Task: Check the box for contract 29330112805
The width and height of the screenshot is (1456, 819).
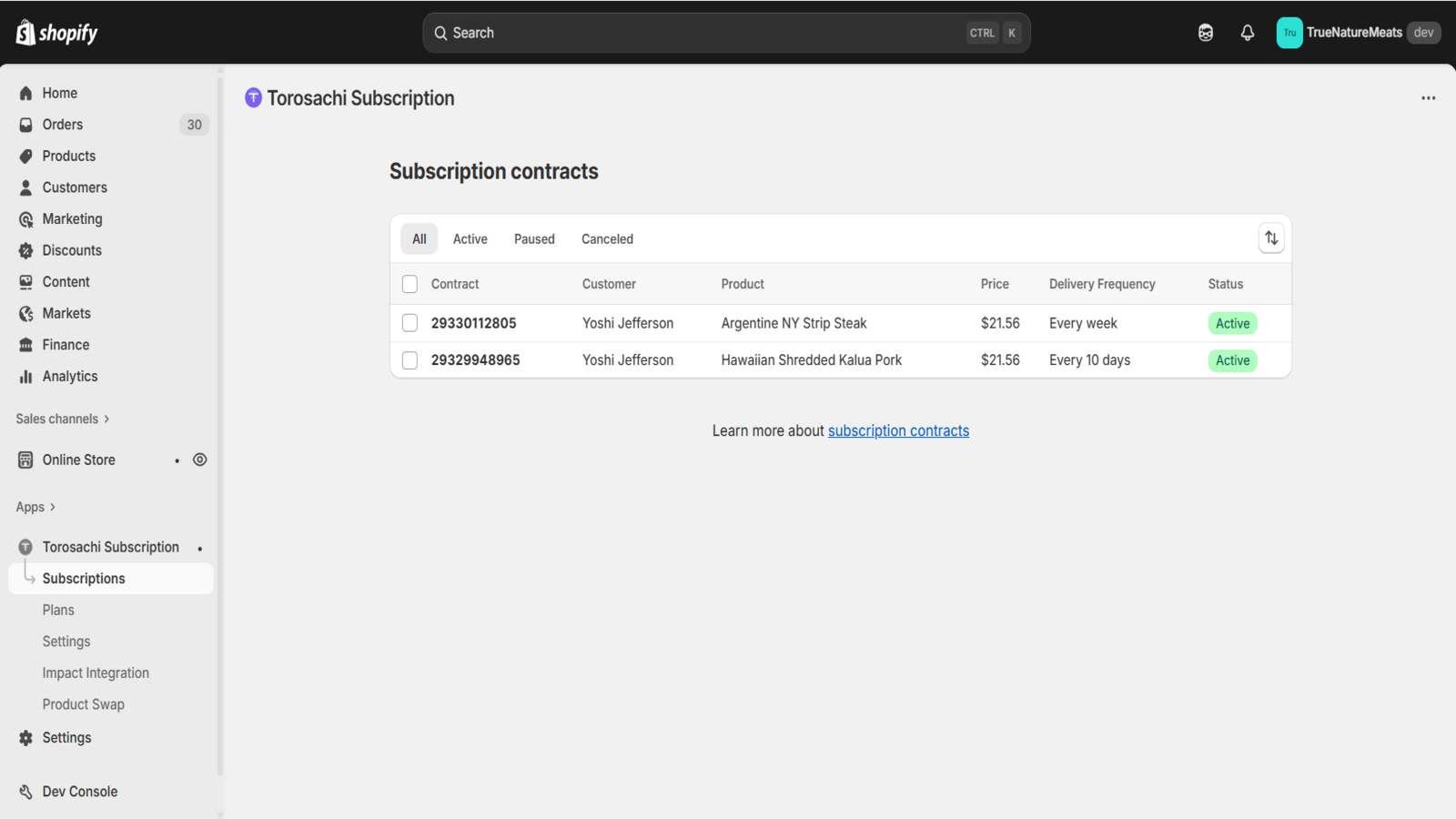Action: (x=410, y=323)
